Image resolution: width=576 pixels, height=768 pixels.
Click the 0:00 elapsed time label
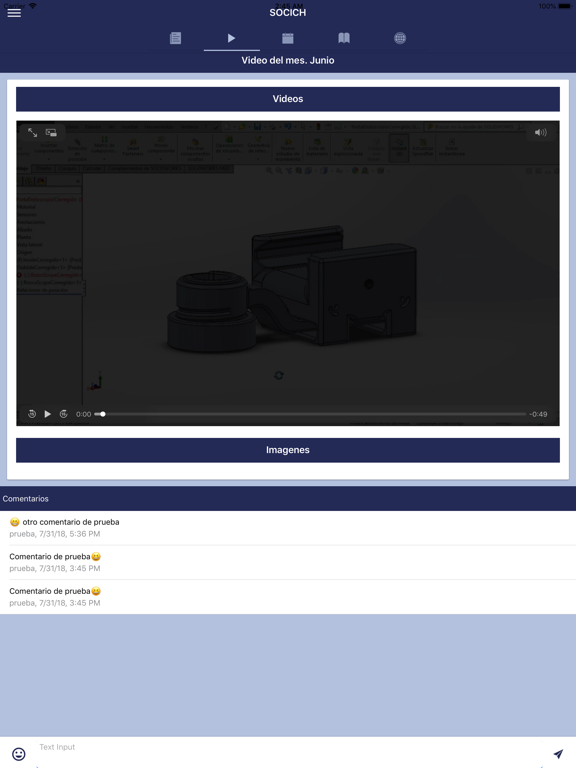coord(83,414)
